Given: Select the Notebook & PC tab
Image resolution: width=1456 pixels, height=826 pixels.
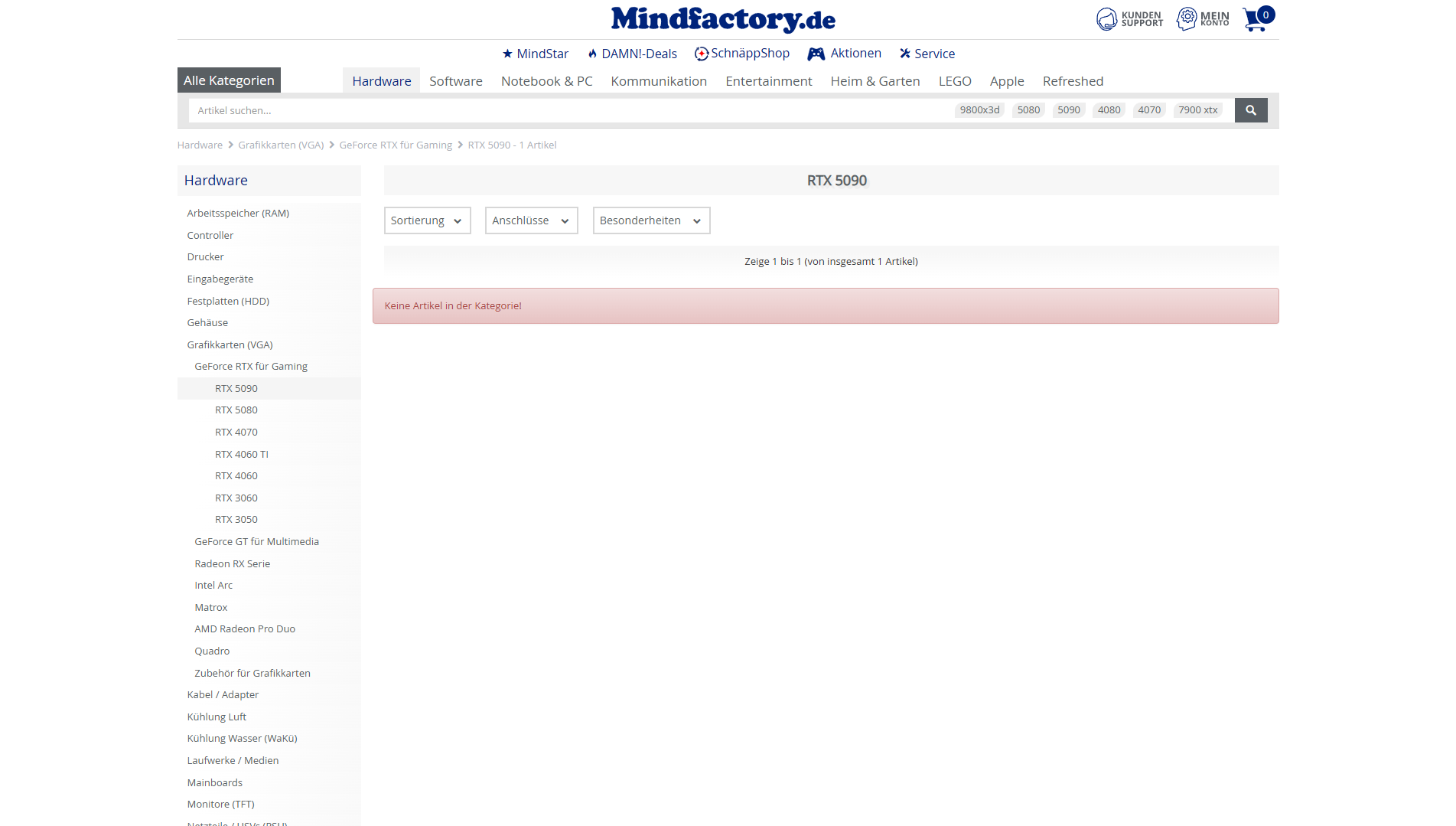Looking at the screenshot, I should (x=546, y=81).
